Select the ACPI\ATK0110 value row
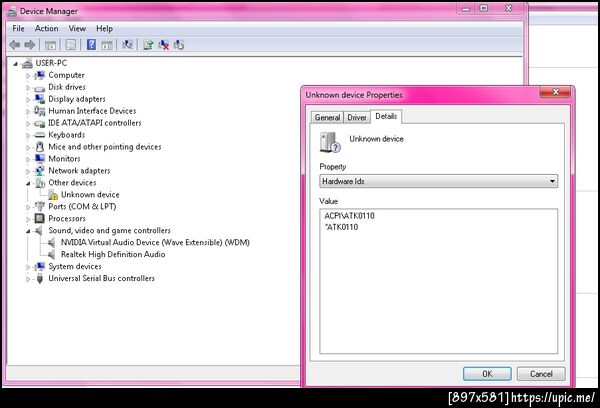The height and width of the screenshot is (408, 600). [349, 216]
